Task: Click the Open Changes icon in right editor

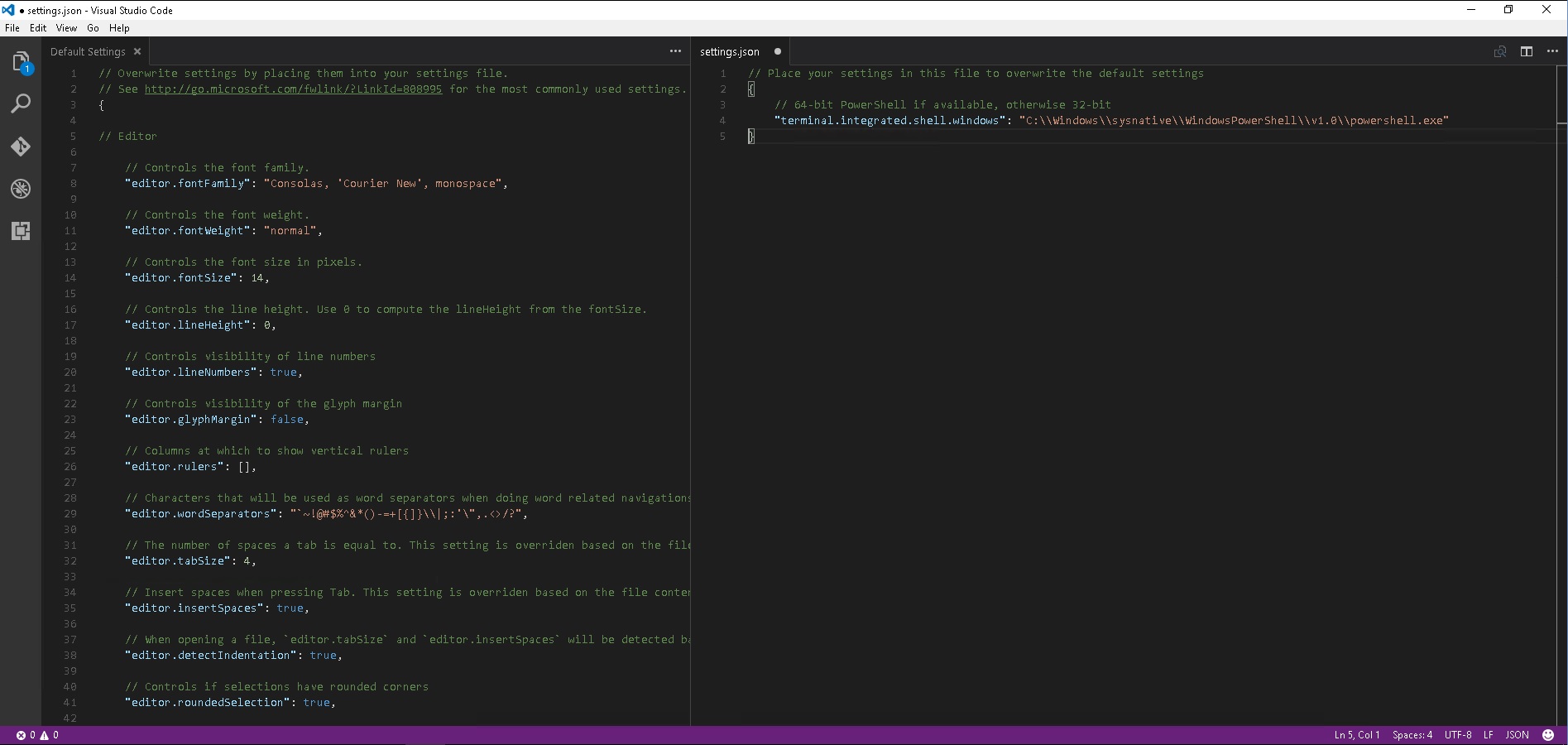Action: 1500,51
